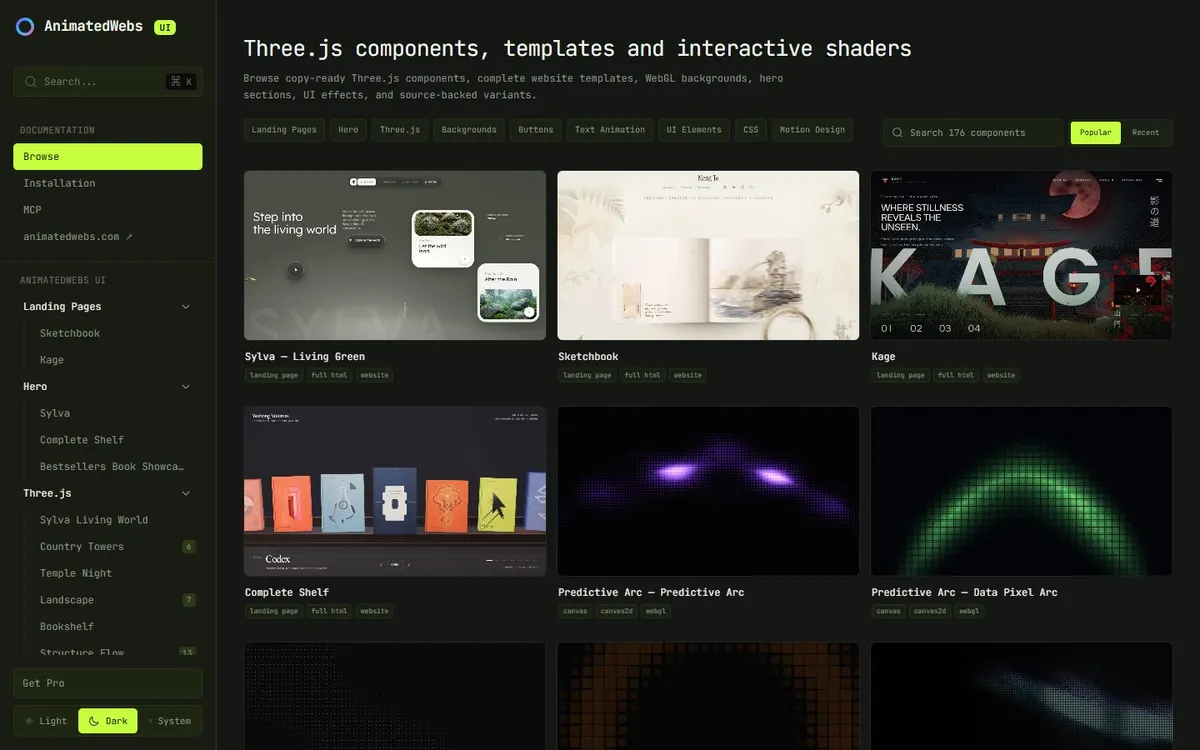Screen dimensions: 1200x750
Task: Filter by CSS tag
Action: point(751,130)
